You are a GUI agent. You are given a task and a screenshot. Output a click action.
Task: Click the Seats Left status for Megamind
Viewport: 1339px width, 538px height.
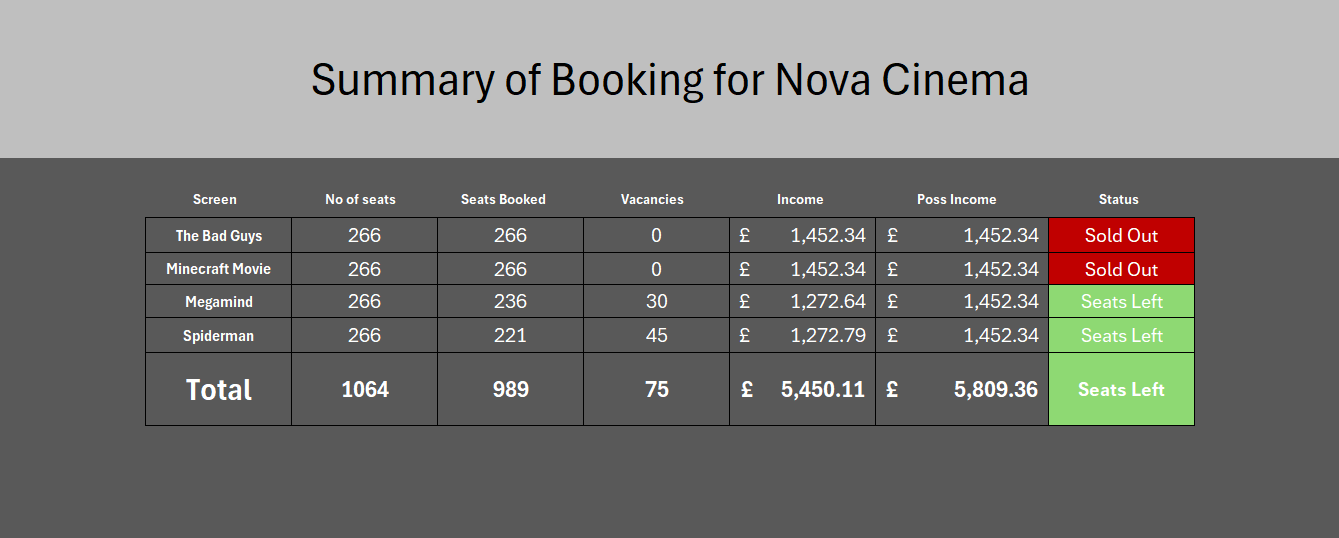click(x=1121, y=302)
